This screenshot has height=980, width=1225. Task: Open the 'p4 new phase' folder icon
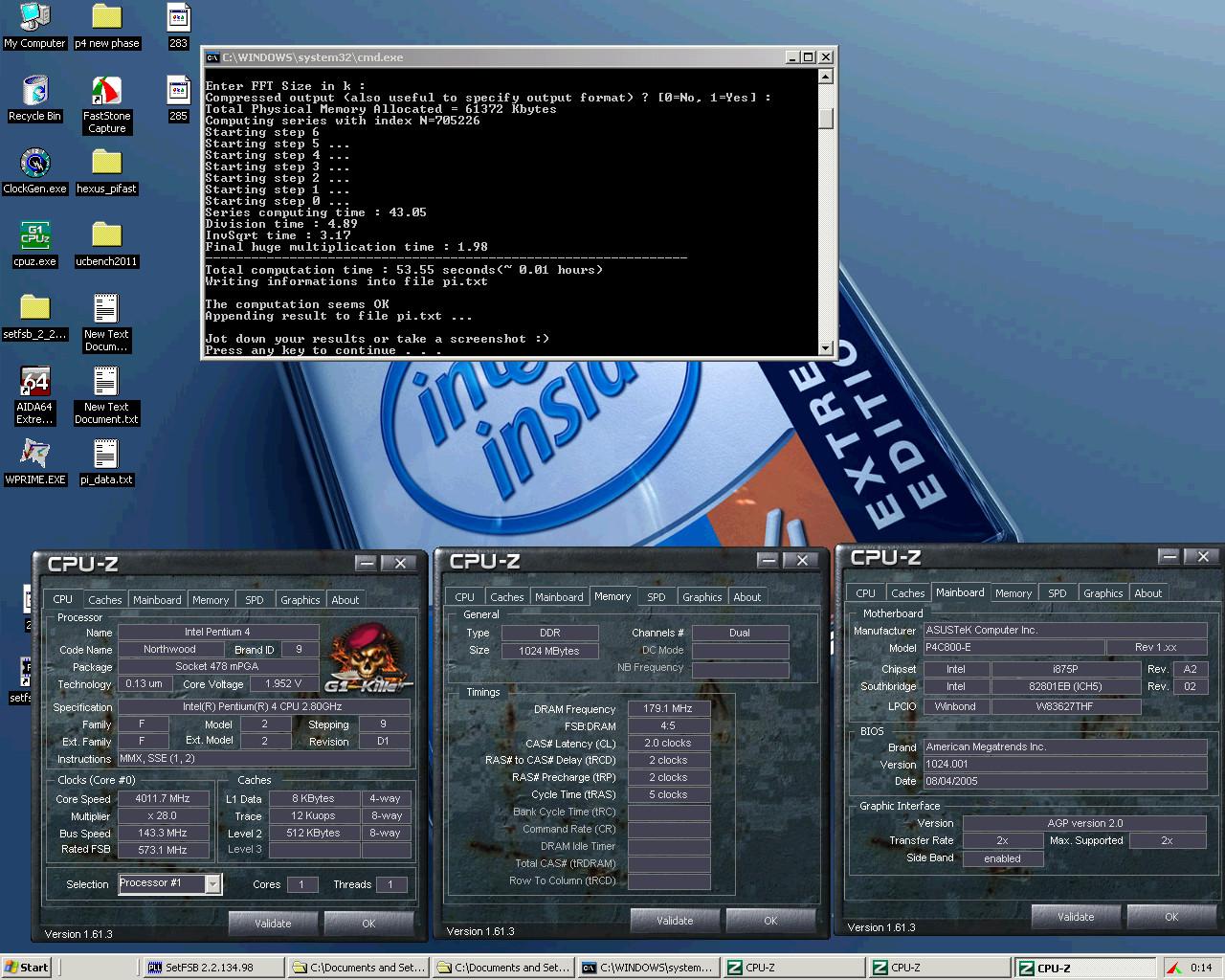107,26
